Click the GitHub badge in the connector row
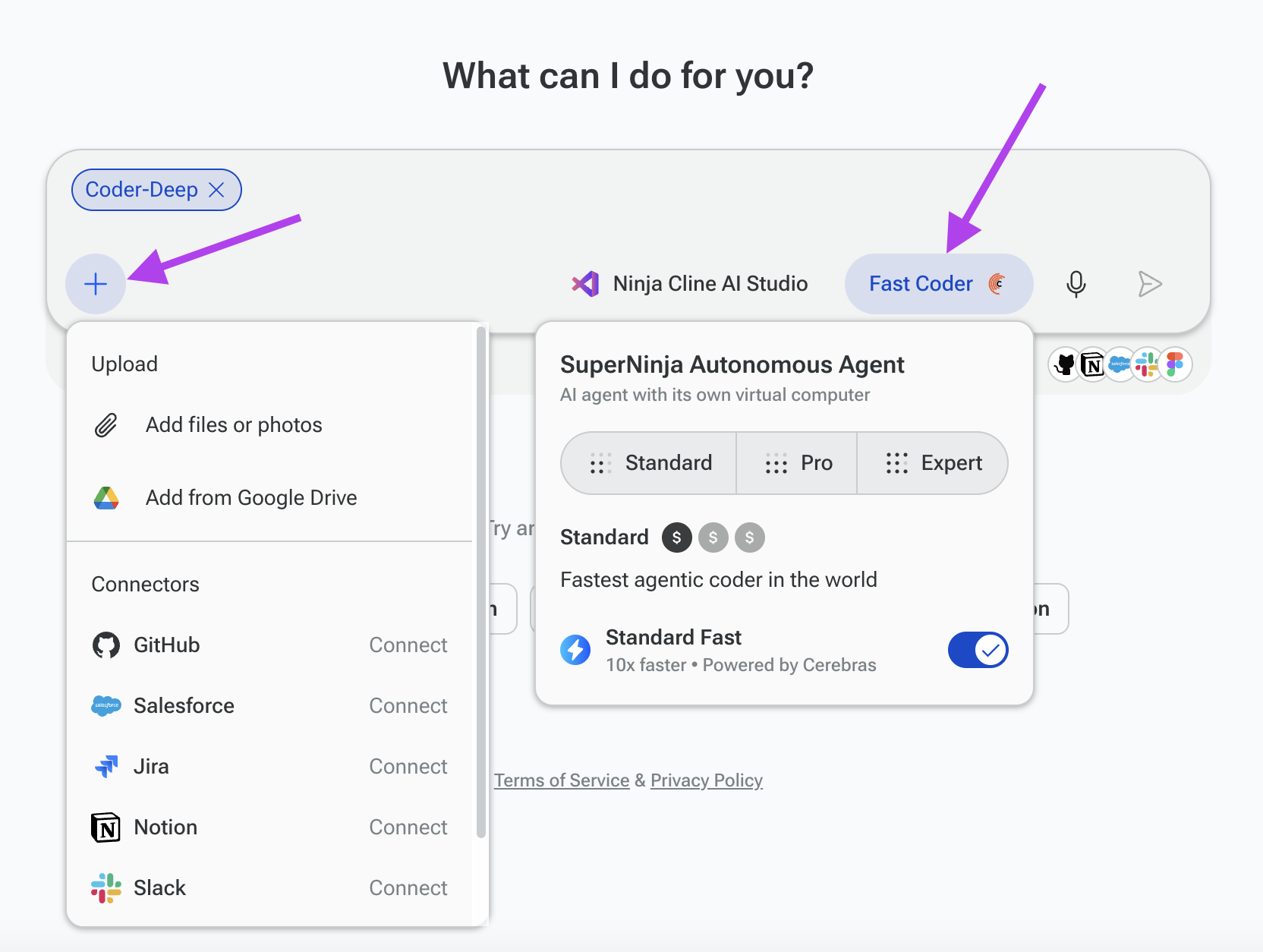Screen dimensions: 1263x952 [x=1066, y=365]
